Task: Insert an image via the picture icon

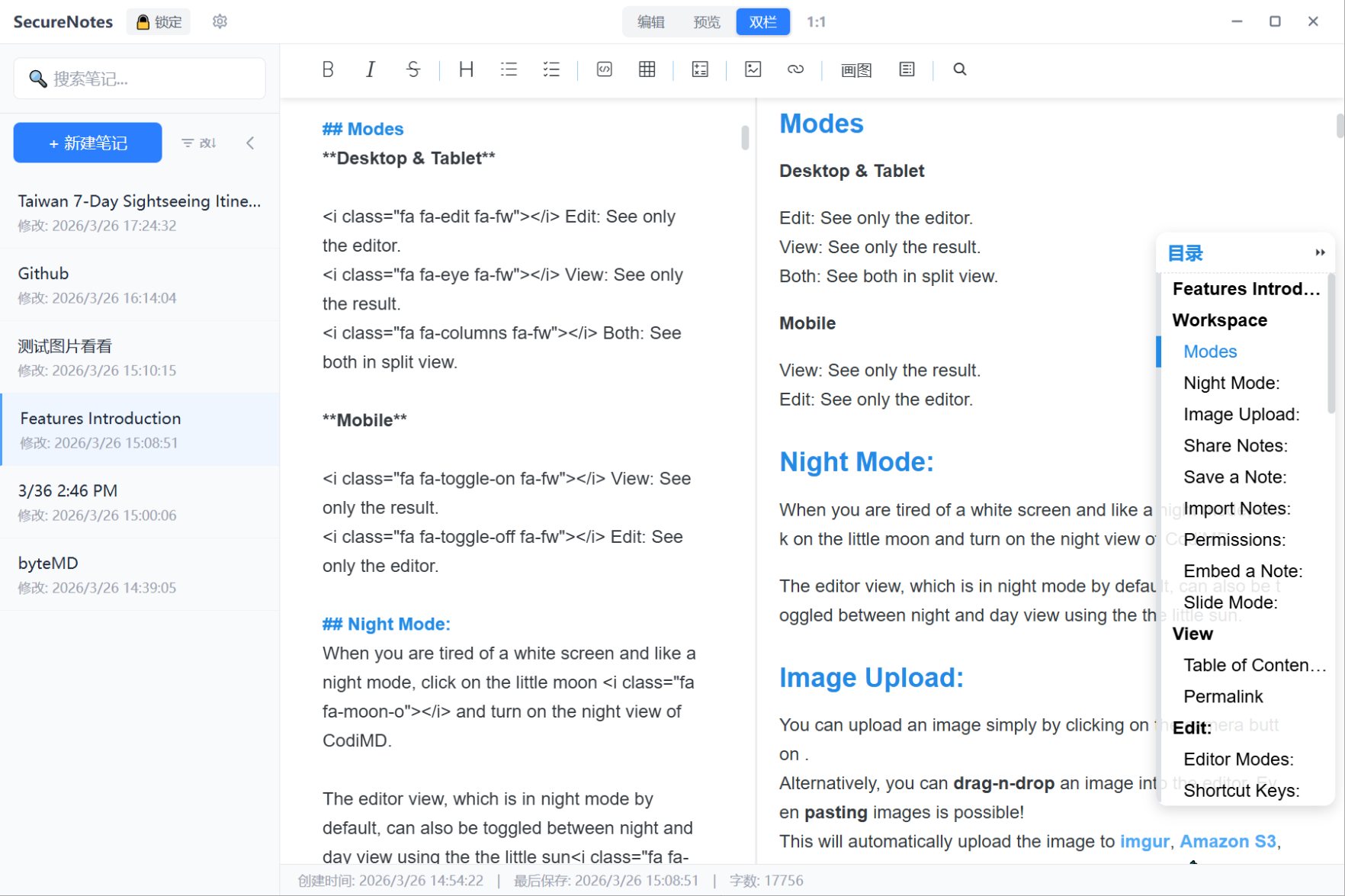Action: [x=753, y=69]
